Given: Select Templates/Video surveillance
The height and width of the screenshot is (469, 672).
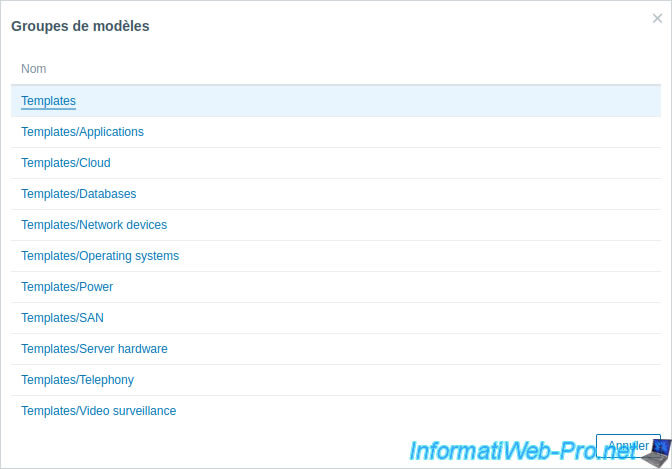Looking at the screenshot, I should 99,411.
